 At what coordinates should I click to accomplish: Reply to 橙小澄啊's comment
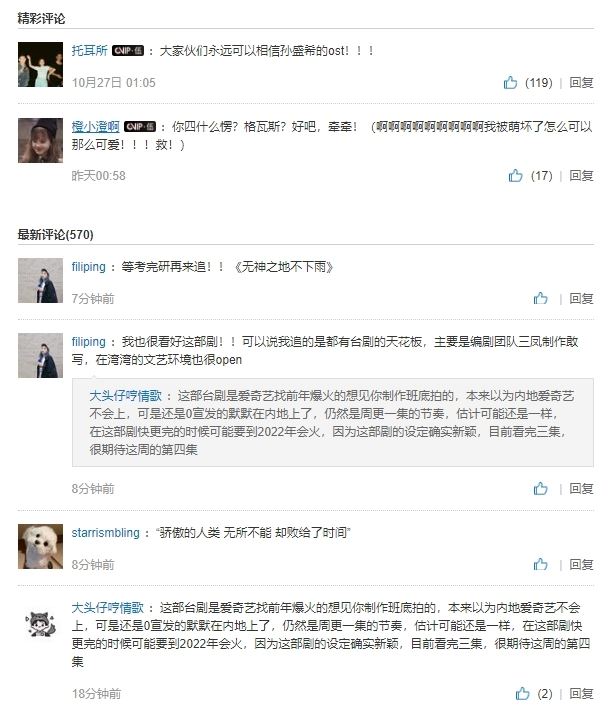tap(581, 176)
